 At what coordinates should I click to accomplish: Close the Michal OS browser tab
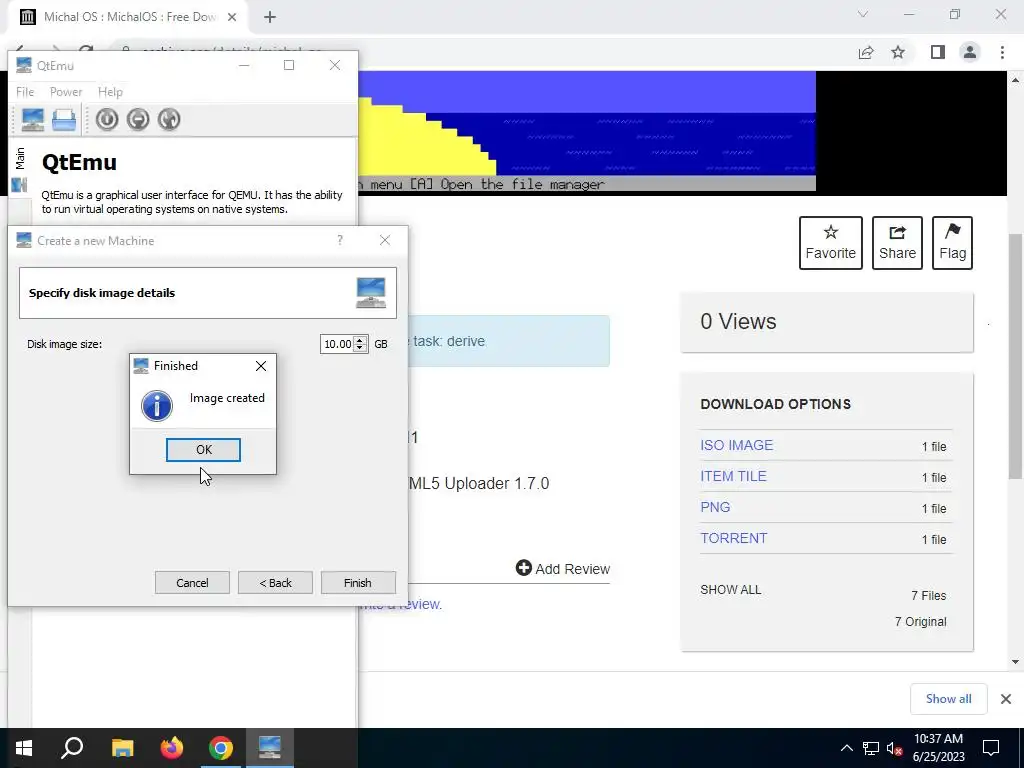[232, 17]
